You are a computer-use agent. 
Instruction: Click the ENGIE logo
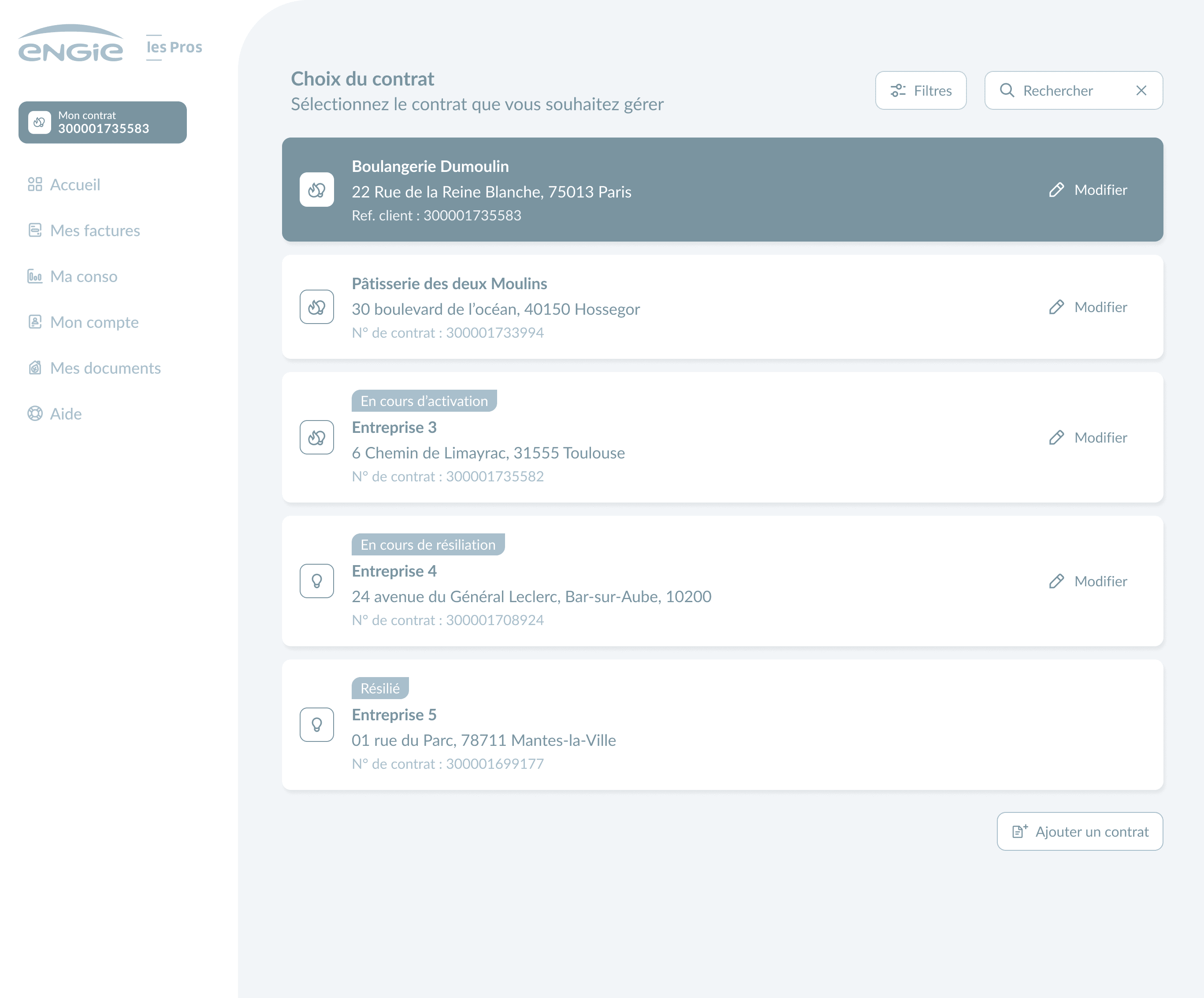pyautogui.click(x=71, y=44)
